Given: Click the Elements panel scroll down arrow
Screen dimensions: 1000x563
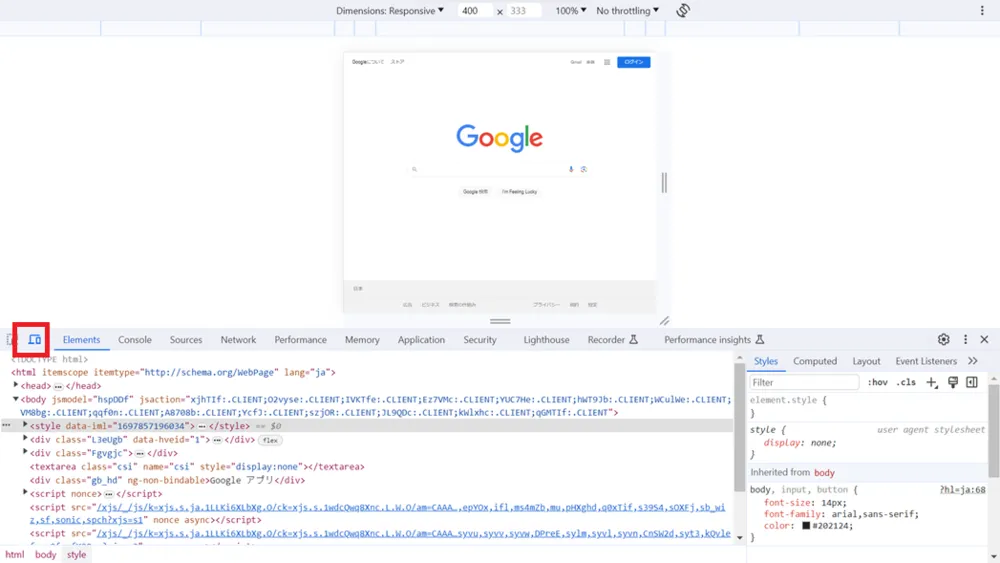Looking at the screenshot, I should point(740,537).
